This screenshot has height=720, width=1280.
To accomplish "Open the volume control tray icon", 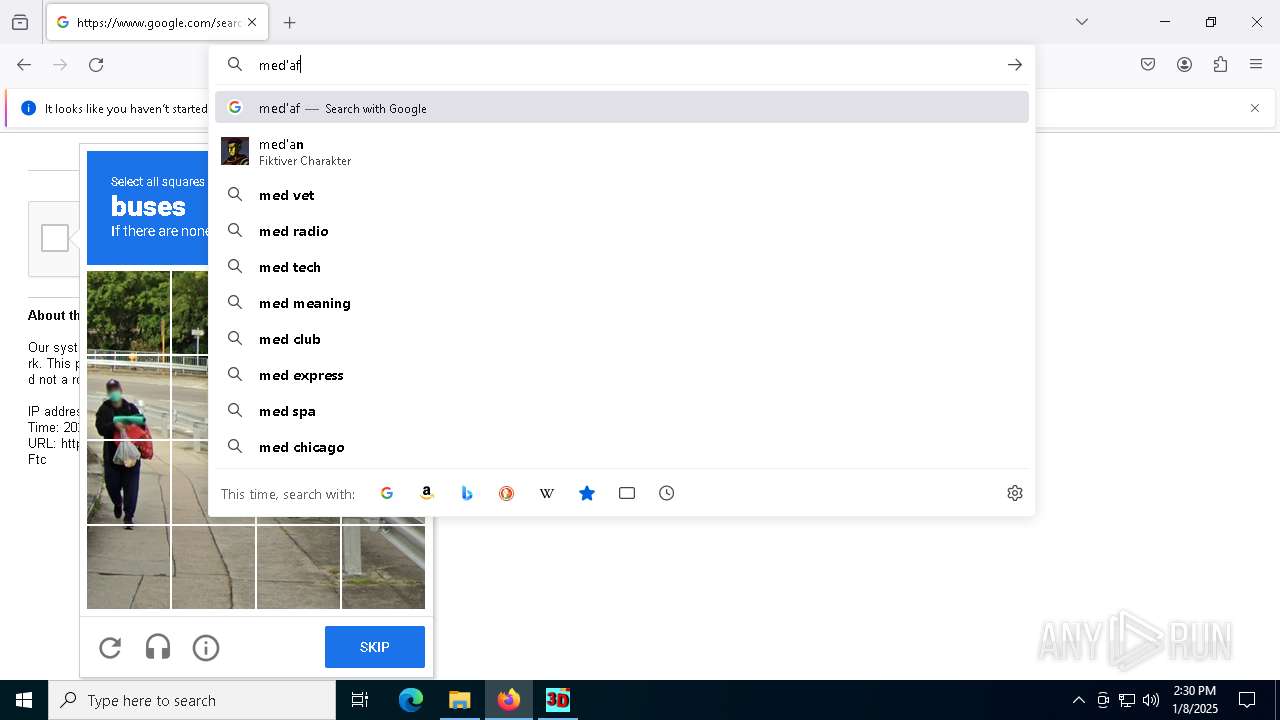I will pyautogui.click(x=1151, y=700).
